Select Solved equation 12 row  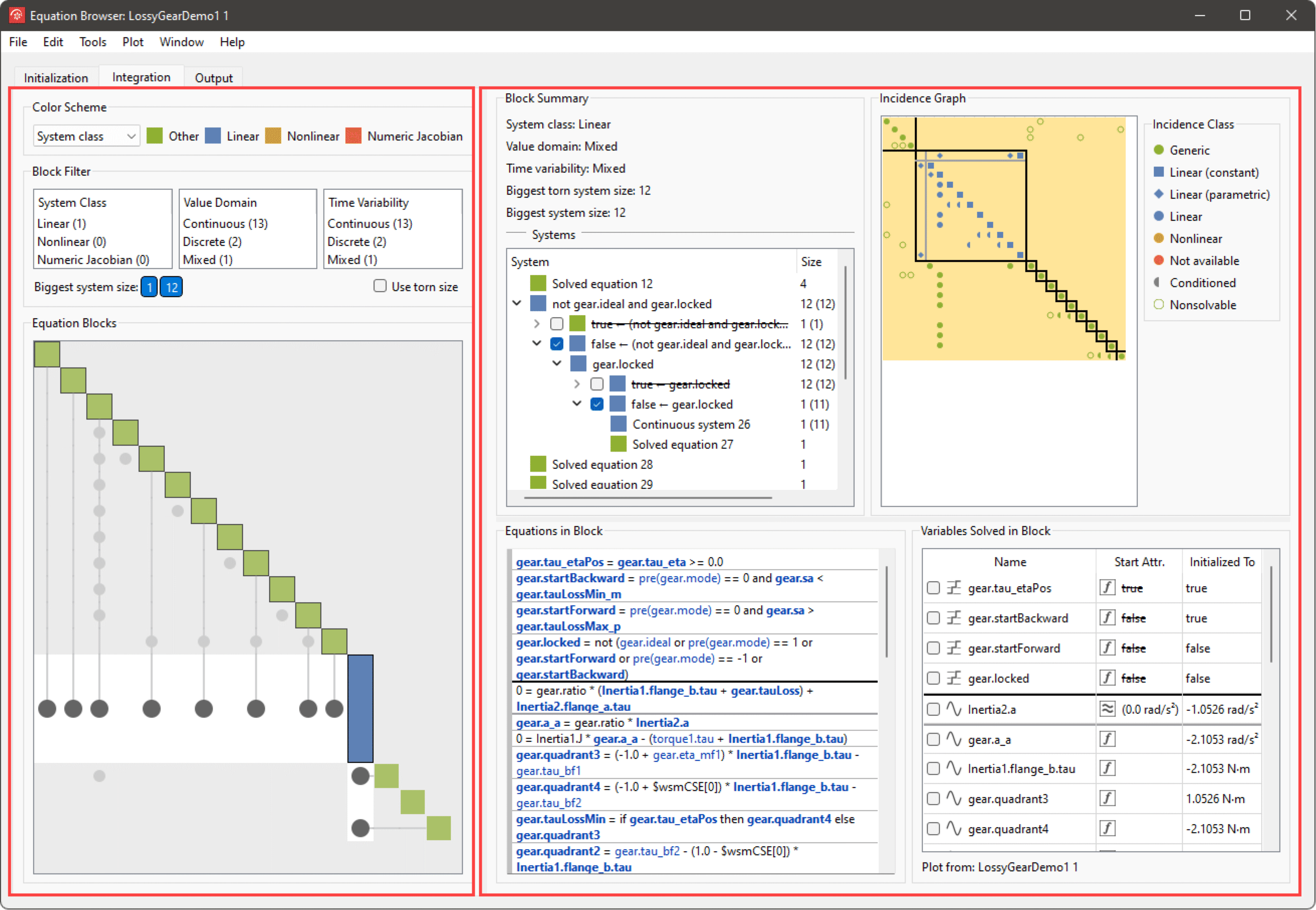point(673,284)
